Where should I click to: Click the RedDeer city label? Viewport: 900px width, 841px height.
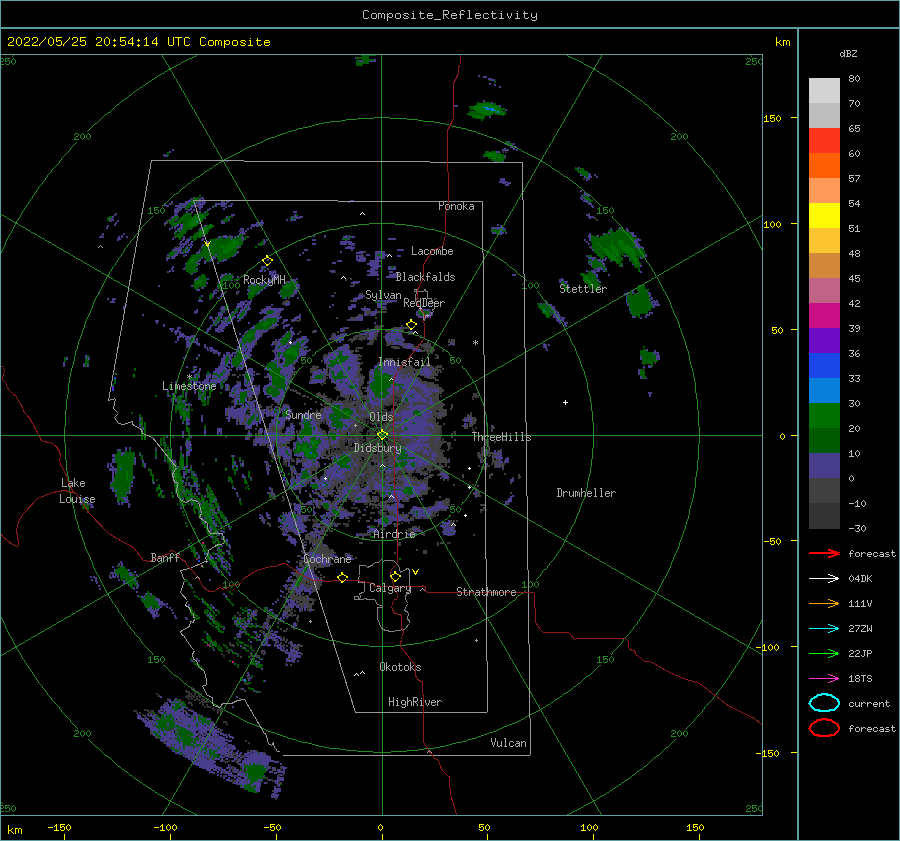point(424,303)
